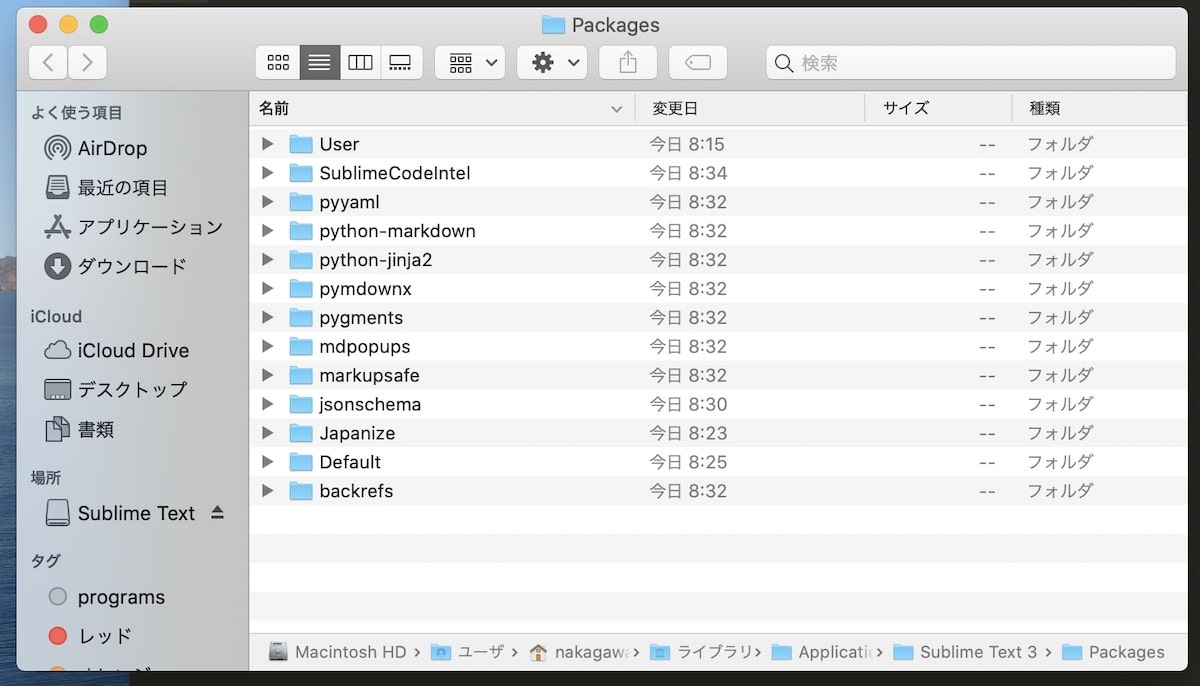Click the SublimeCodeIntel 今日 8:34 date cell
Screen dimensions: 1200x686
[689, 173]
